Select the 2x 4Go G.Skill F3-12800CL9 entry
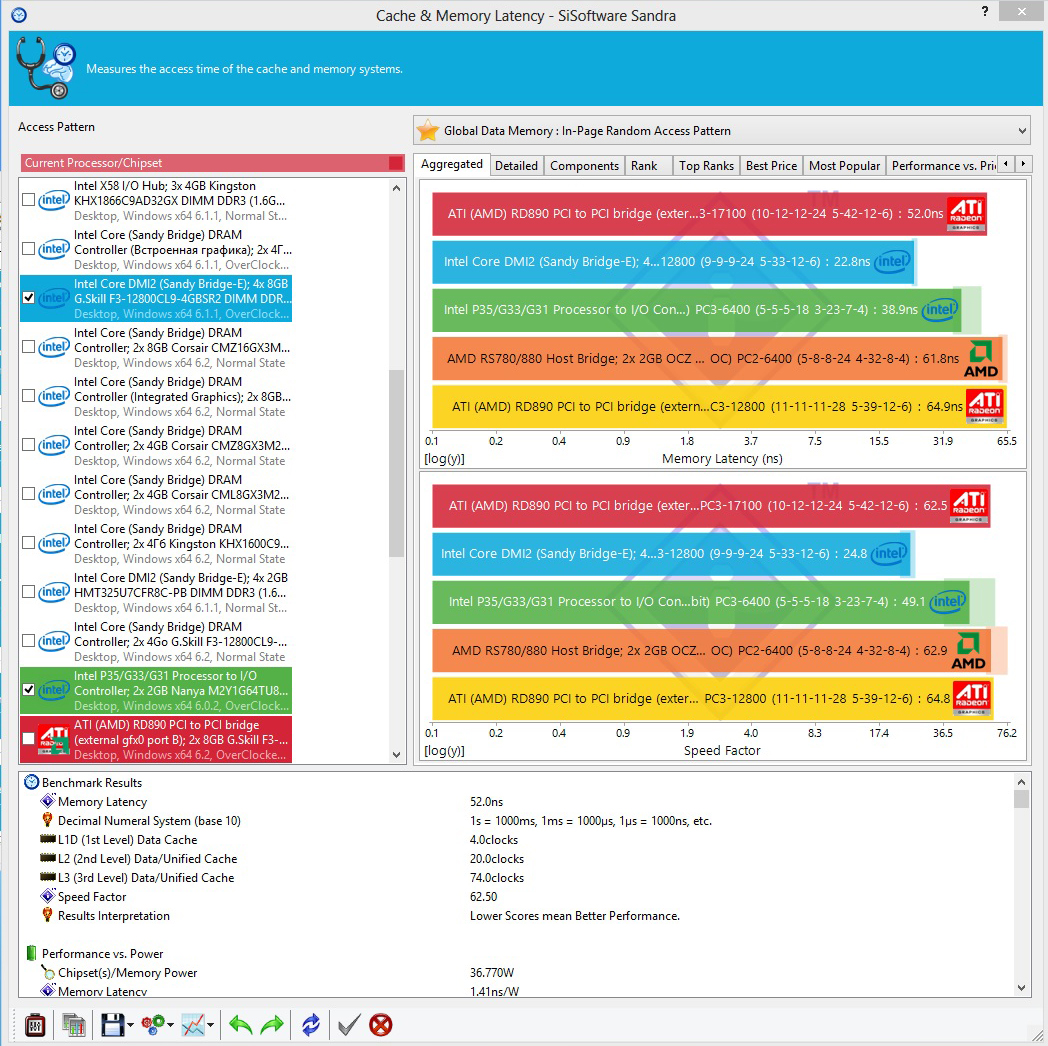This screenshot has width=1048, height=1046. (156, 642)
